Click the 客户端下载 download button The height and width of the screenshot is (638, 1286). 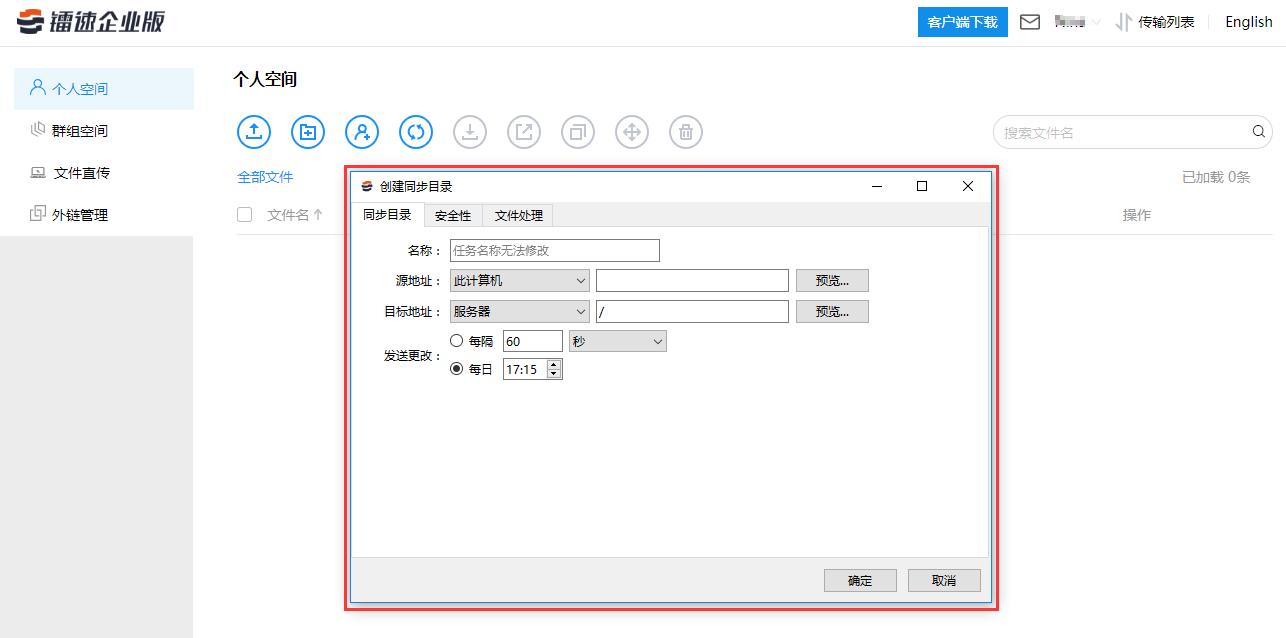click(x=962, y=21)
